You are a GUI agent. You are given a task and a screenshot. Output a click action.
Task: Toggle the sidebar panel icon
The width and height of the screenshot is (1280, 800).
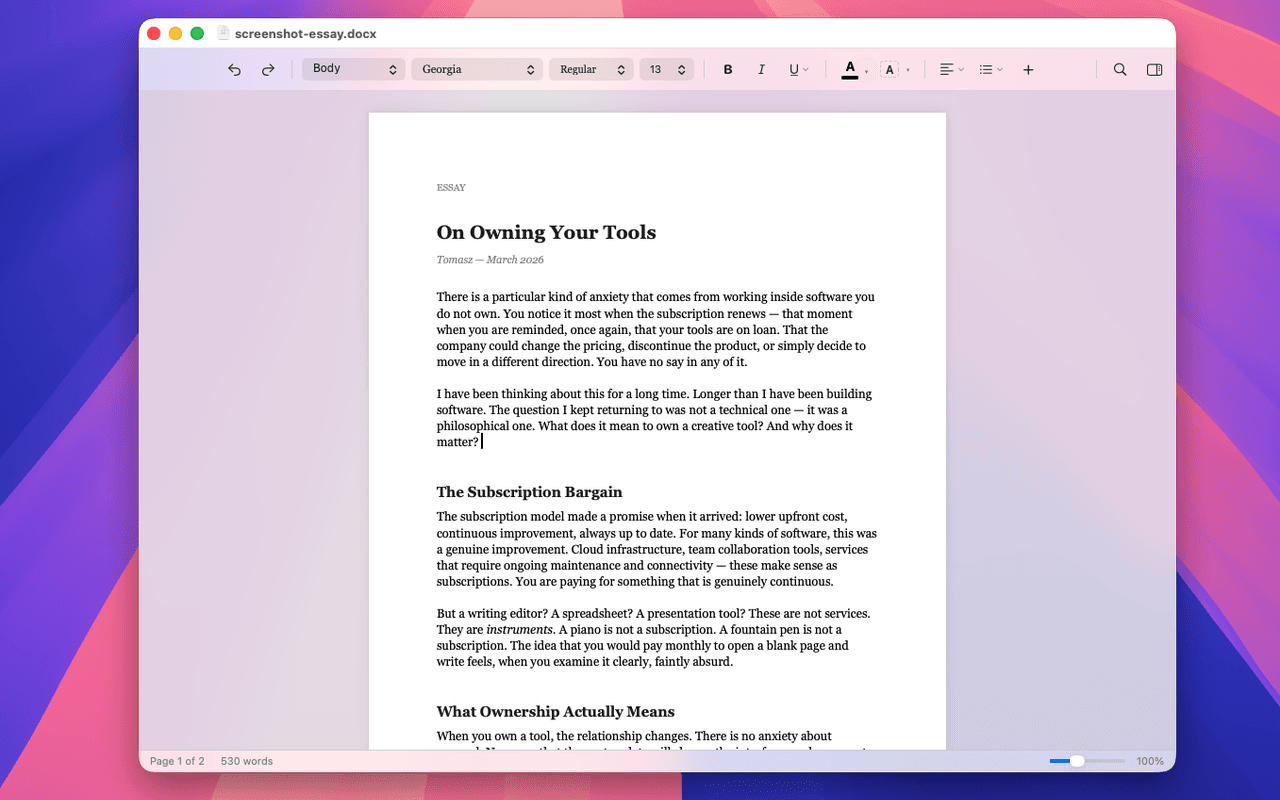click(1154, 69)
